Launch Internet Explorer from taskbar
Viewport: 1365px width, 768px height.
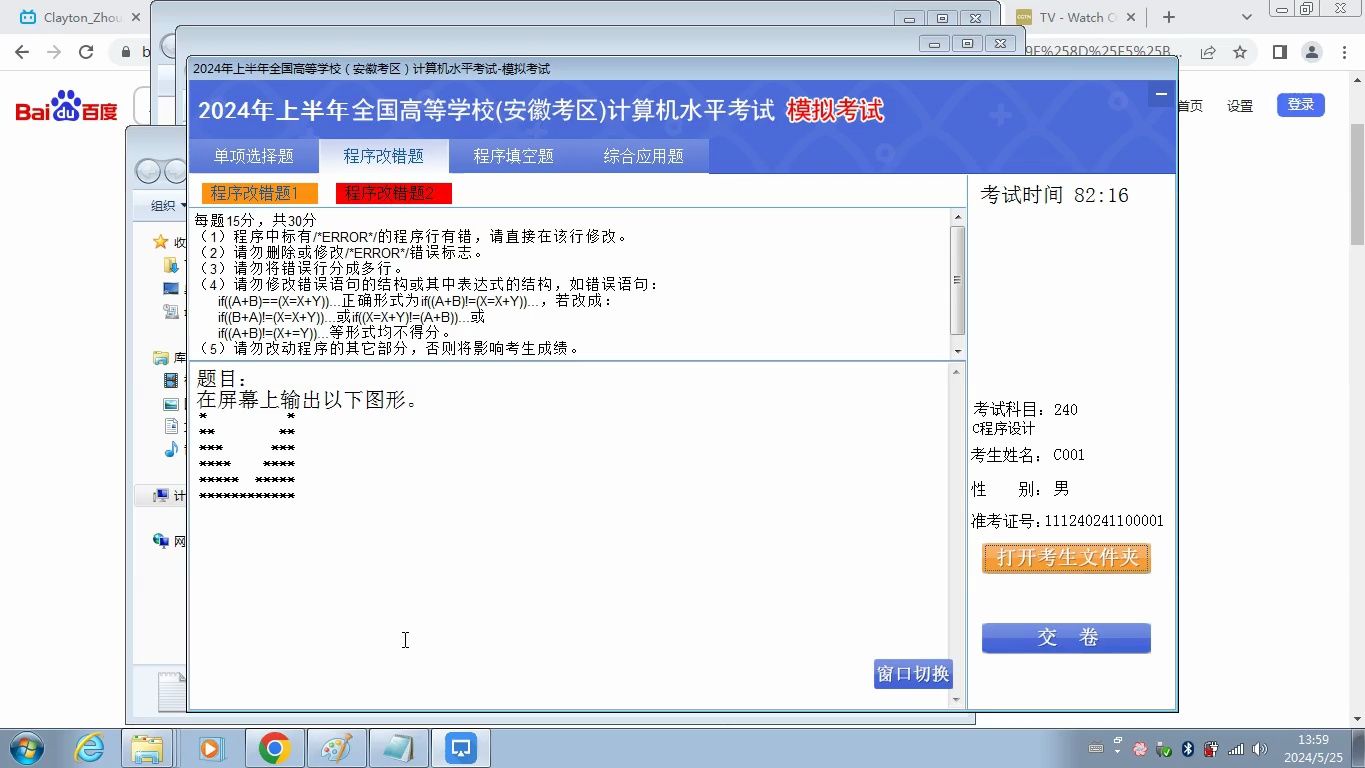point(89,748)
